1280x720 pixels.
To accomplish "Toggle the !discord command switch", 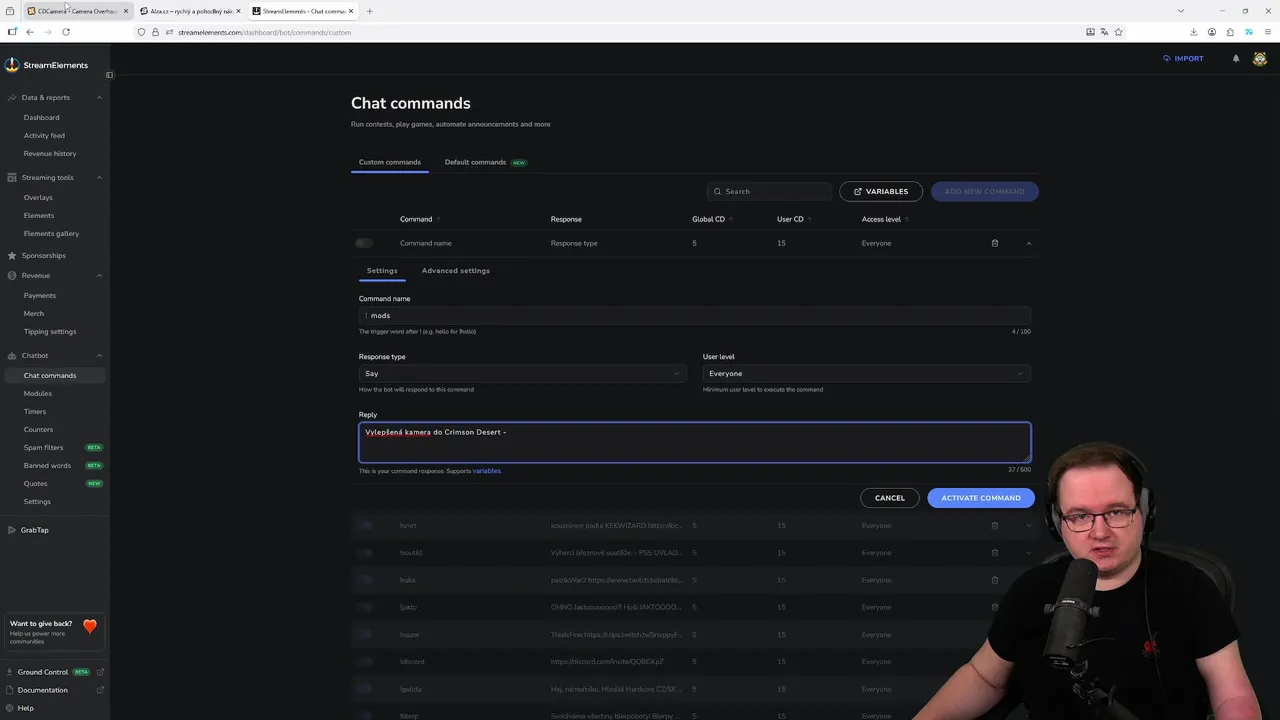I will coord(364,661).
